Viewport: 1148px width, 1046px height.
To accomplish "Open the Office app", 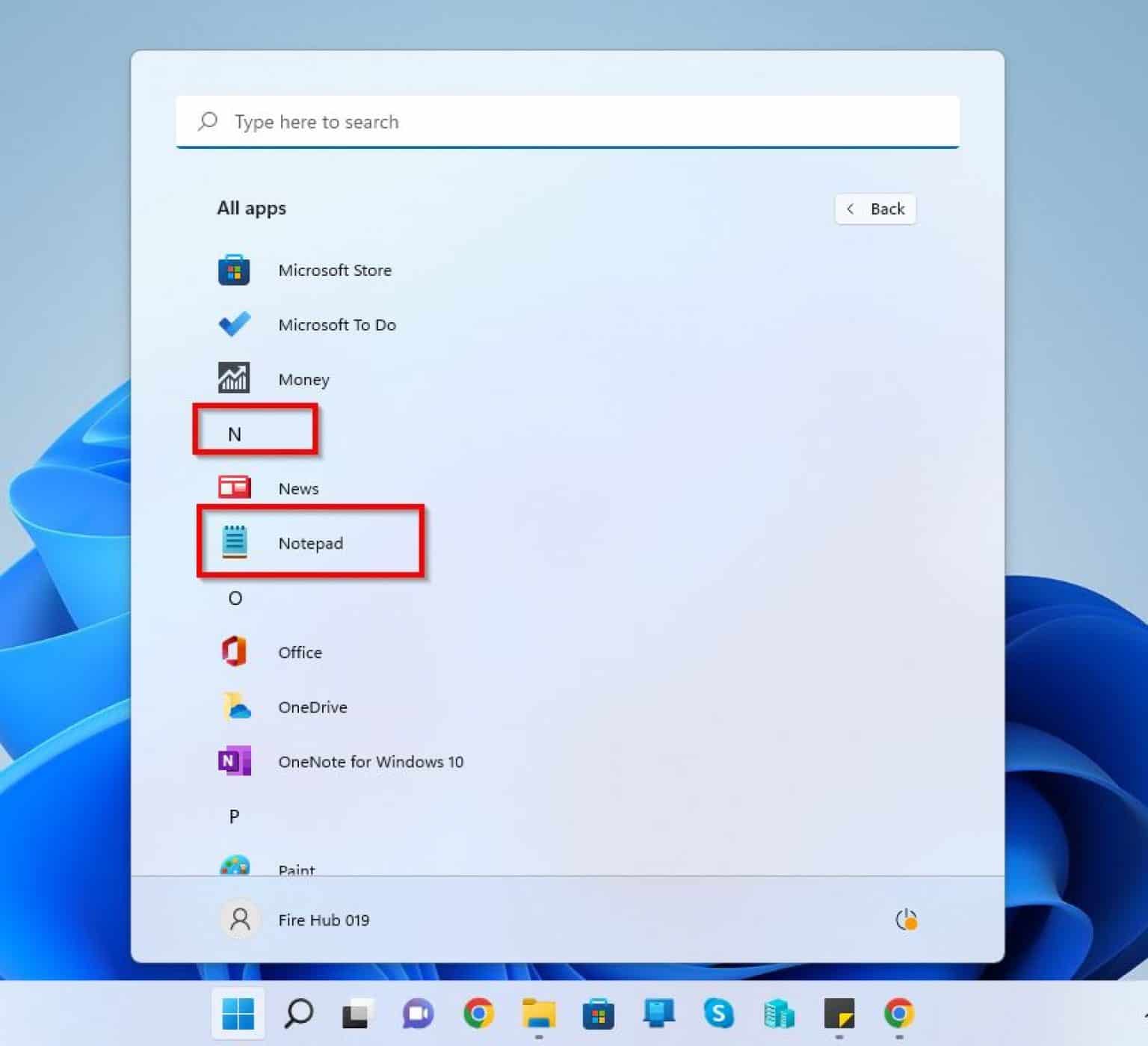I will tap(300, 651).
